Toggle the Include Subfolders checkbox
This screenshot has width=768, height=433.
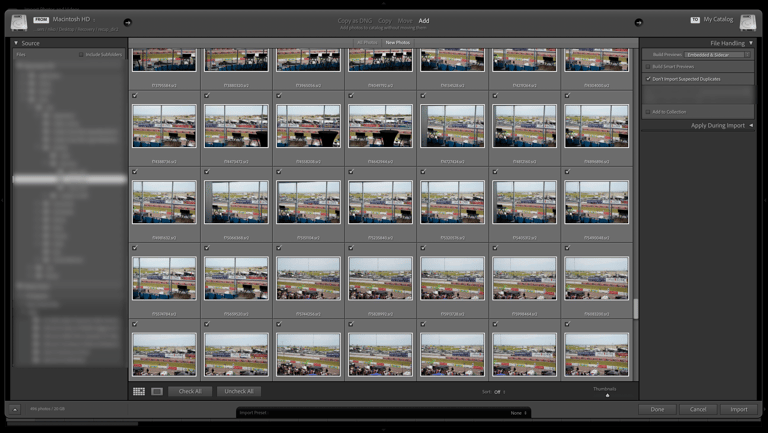[81, 54]
